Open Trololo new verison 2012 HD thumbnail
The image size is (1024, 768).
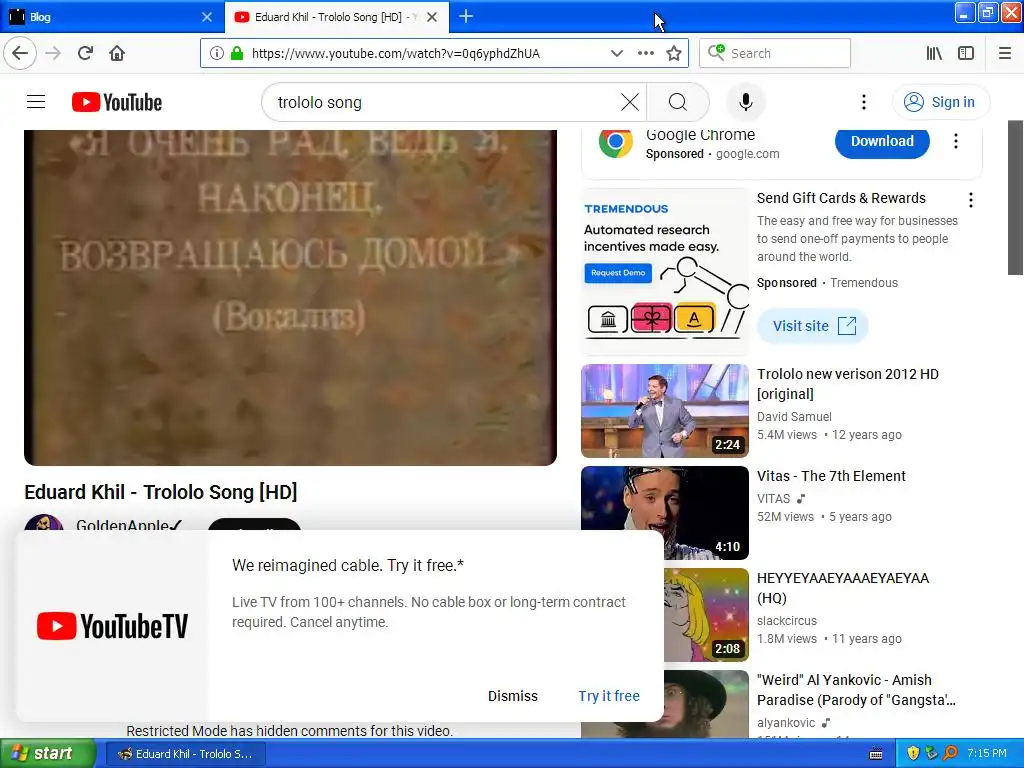pos(664,411)
